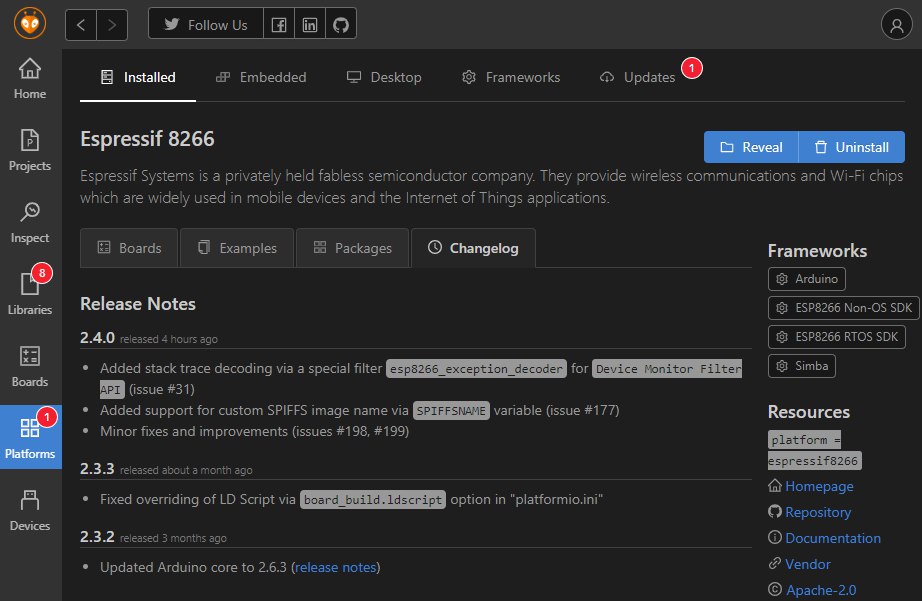Open the Documentation resource link
922x601 pixels.
pos(833,538)
